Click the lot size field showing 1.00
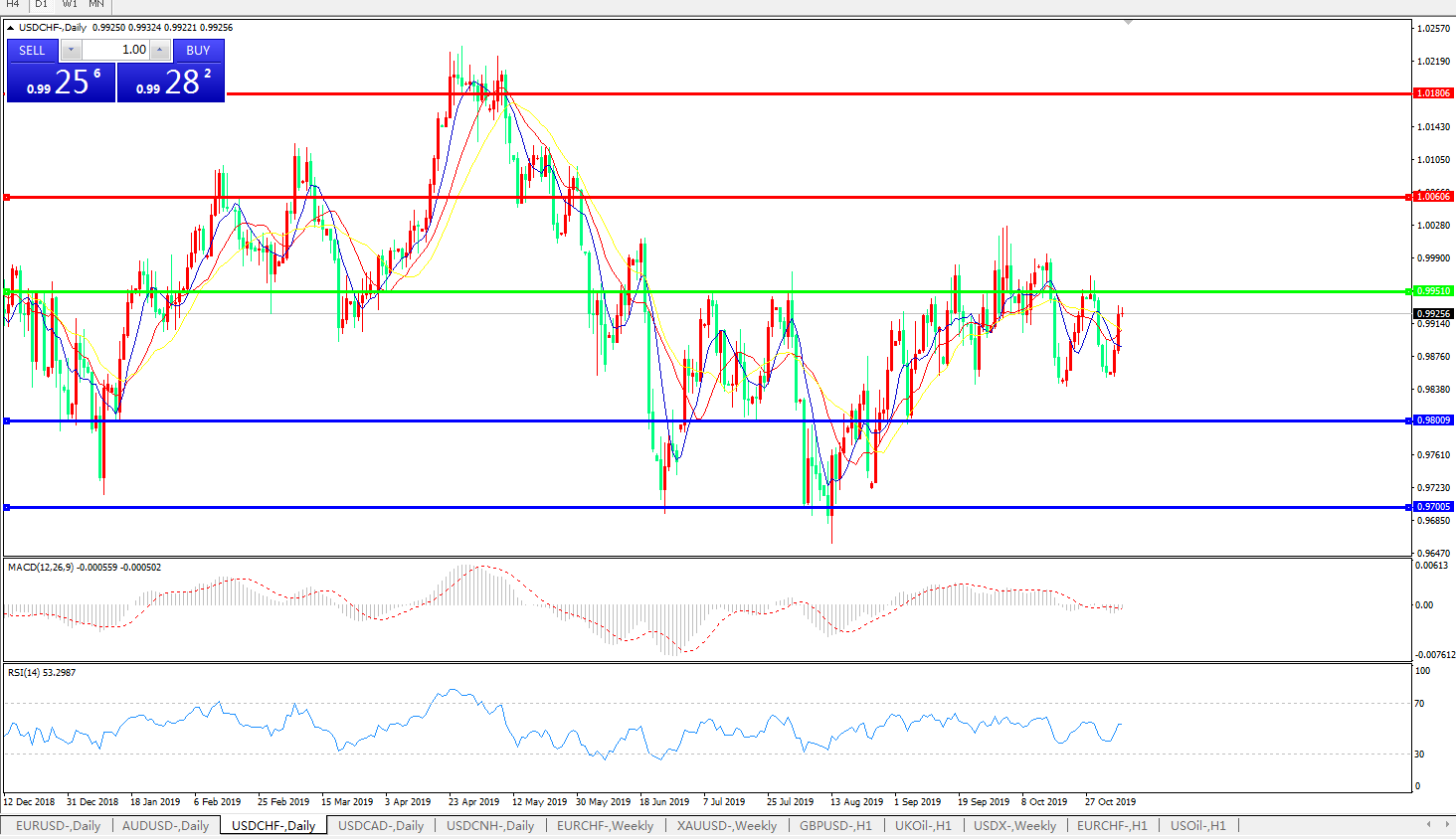This screenshot has width=1456, height=839. [x=115, y=50]
